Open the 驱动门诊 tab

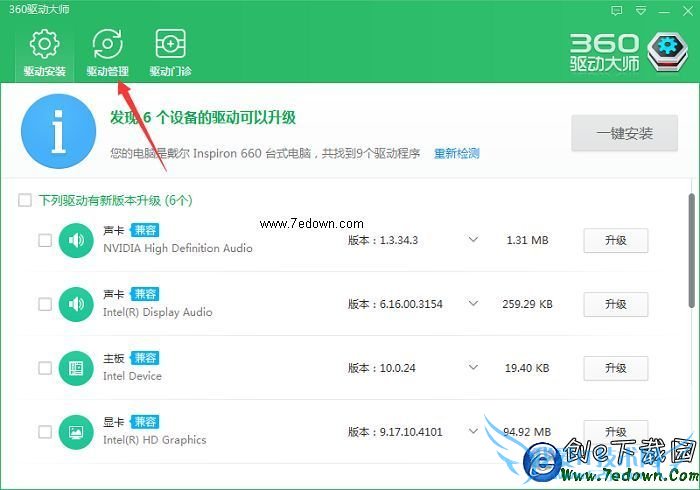pyautogui.click(x=170, y=53)
